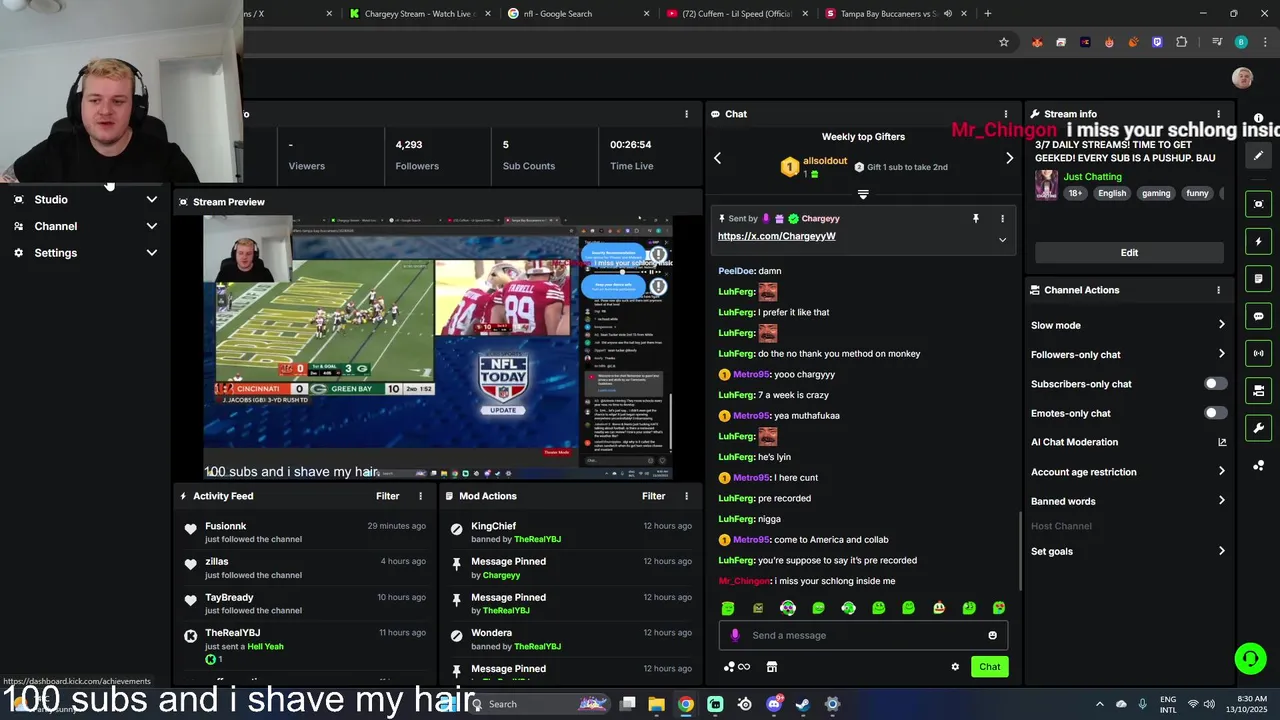Open Stream info three-dot menu

(1218, 114)
